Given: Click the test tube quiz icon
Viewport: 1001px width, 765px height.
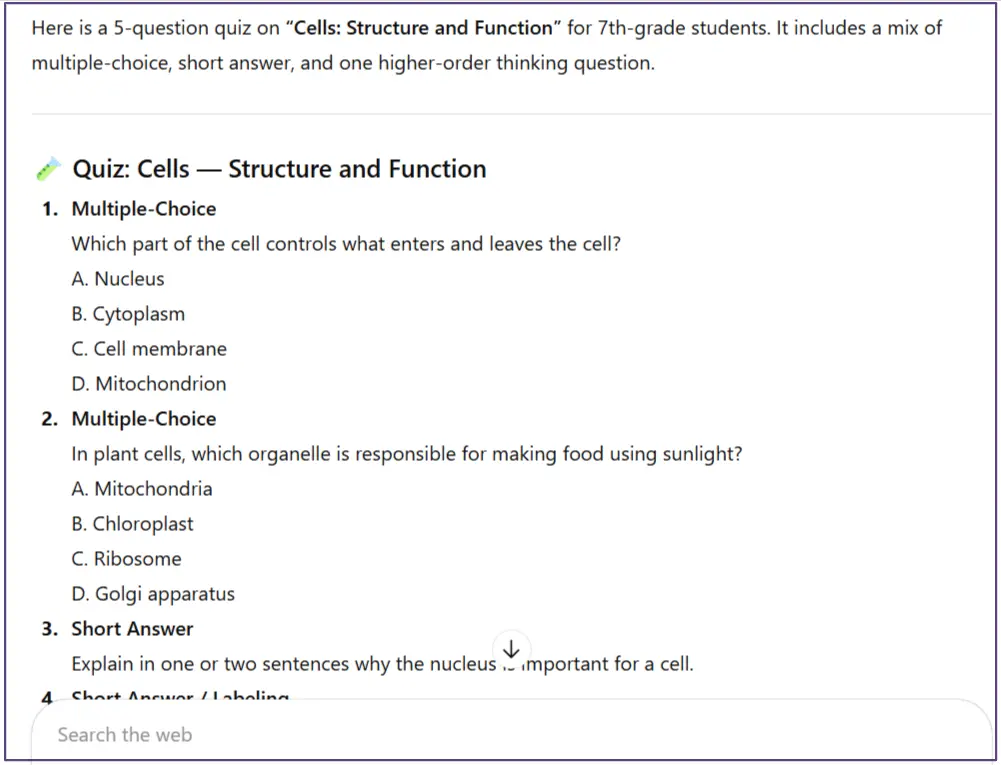Looking at the screenshot, I should (47, 168).
